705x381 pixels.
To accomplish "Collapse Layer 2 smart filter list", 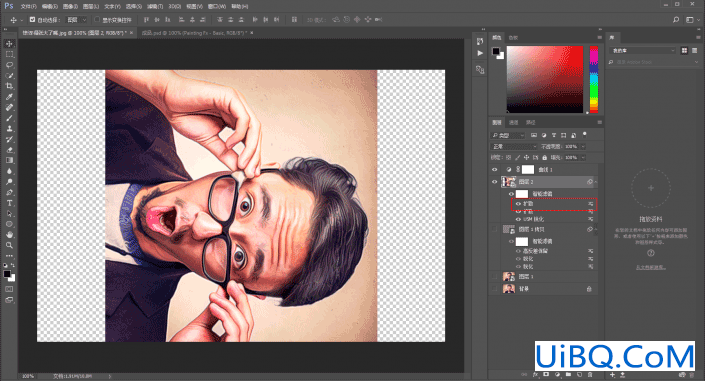I will (596, 182).
